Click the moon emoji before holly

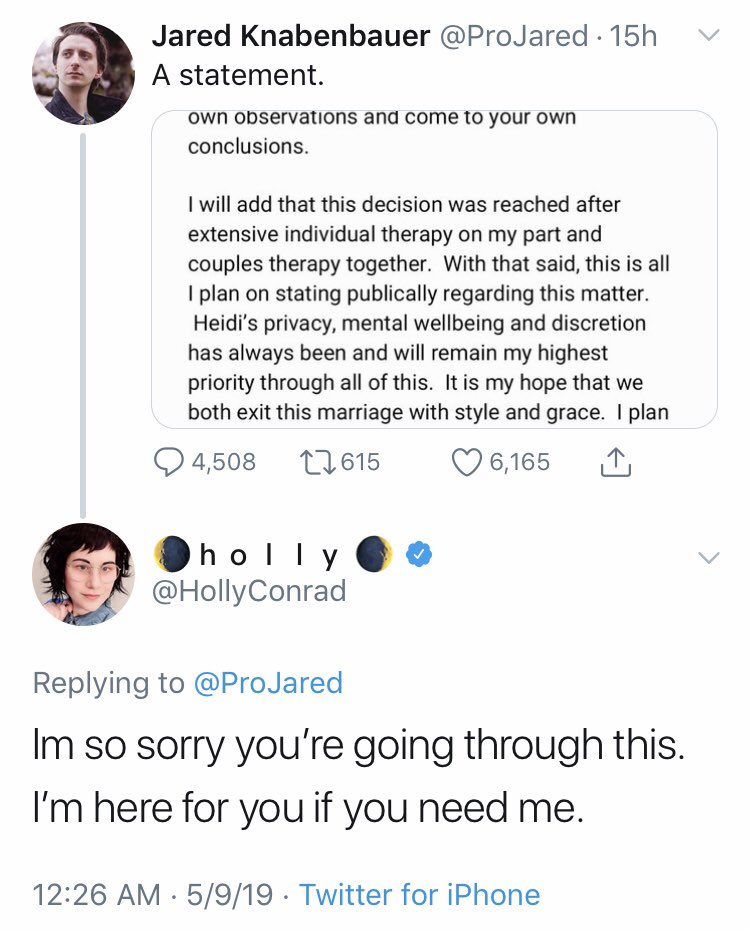coord(171,554)
